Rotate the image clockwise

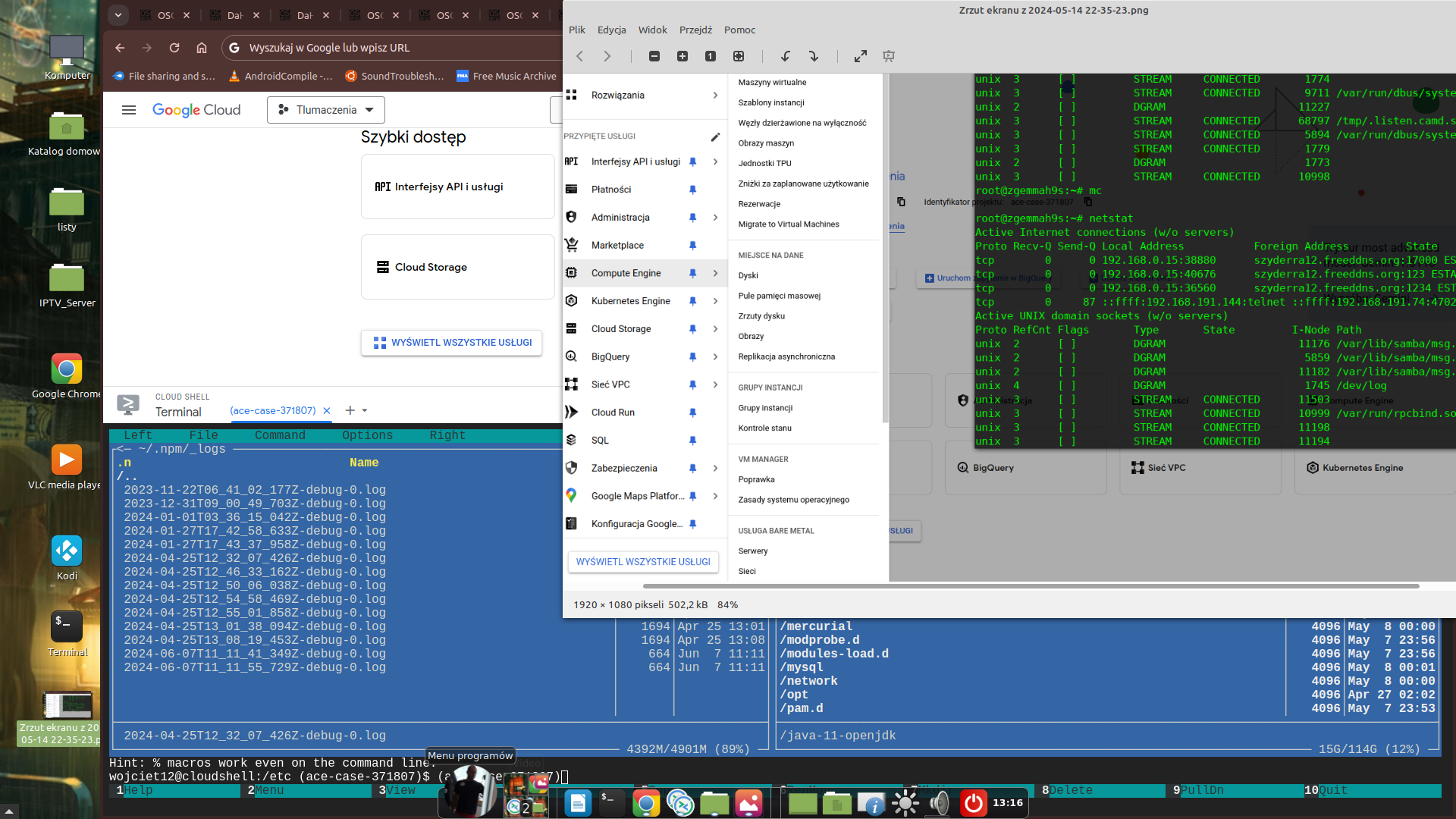click(814, 56)
